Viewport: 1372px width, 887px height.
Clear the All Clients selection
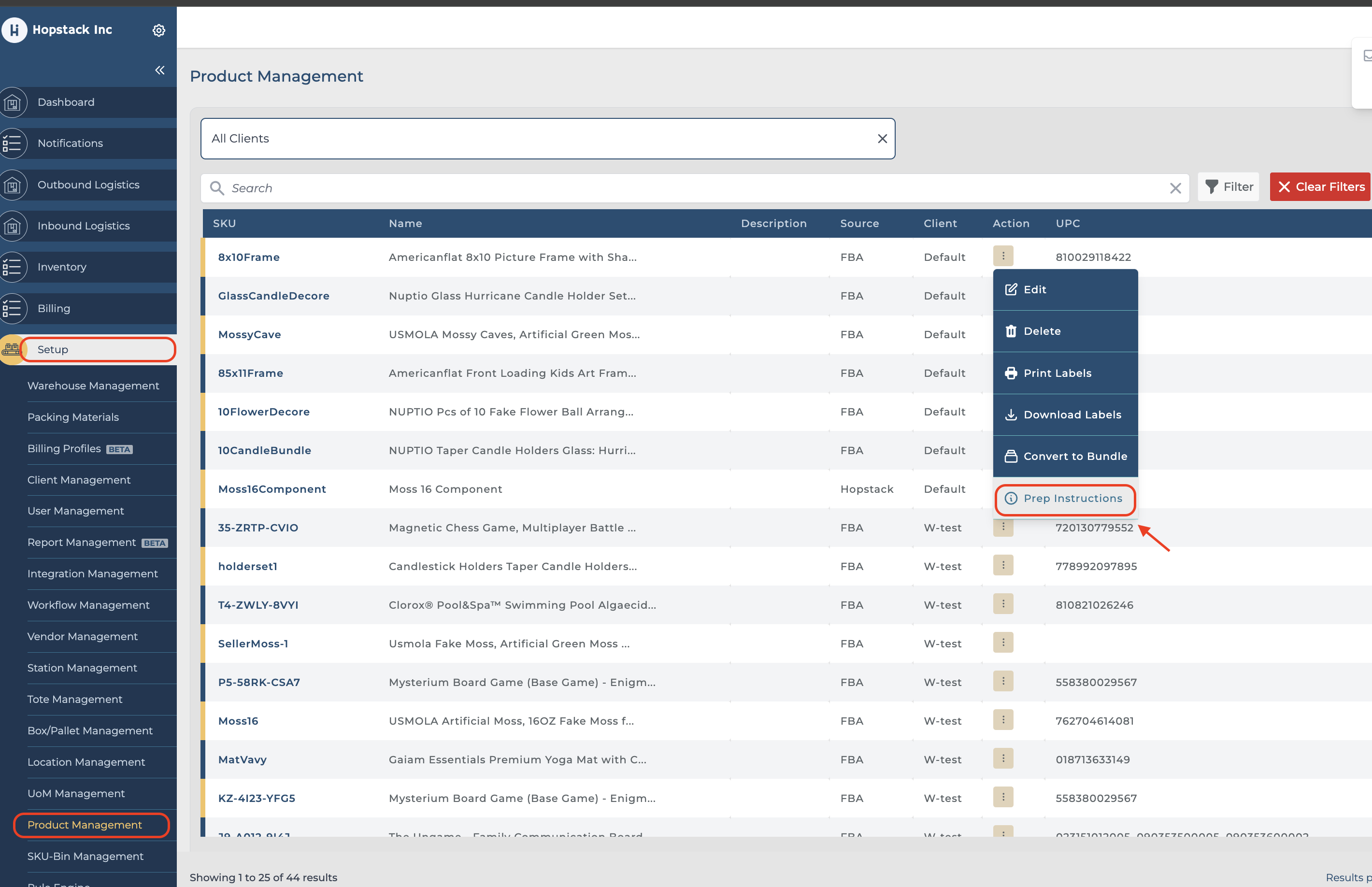point(882,139)
